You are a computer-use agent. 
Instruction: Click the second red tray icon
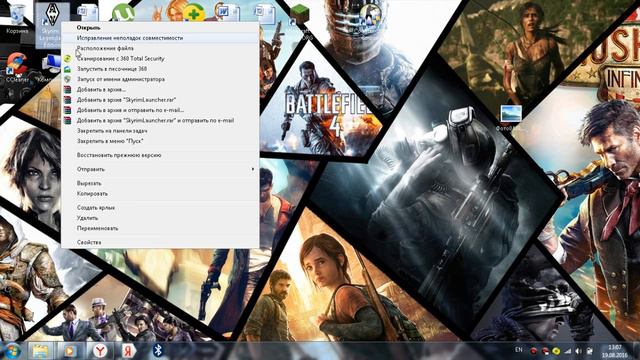coord(544,351)
